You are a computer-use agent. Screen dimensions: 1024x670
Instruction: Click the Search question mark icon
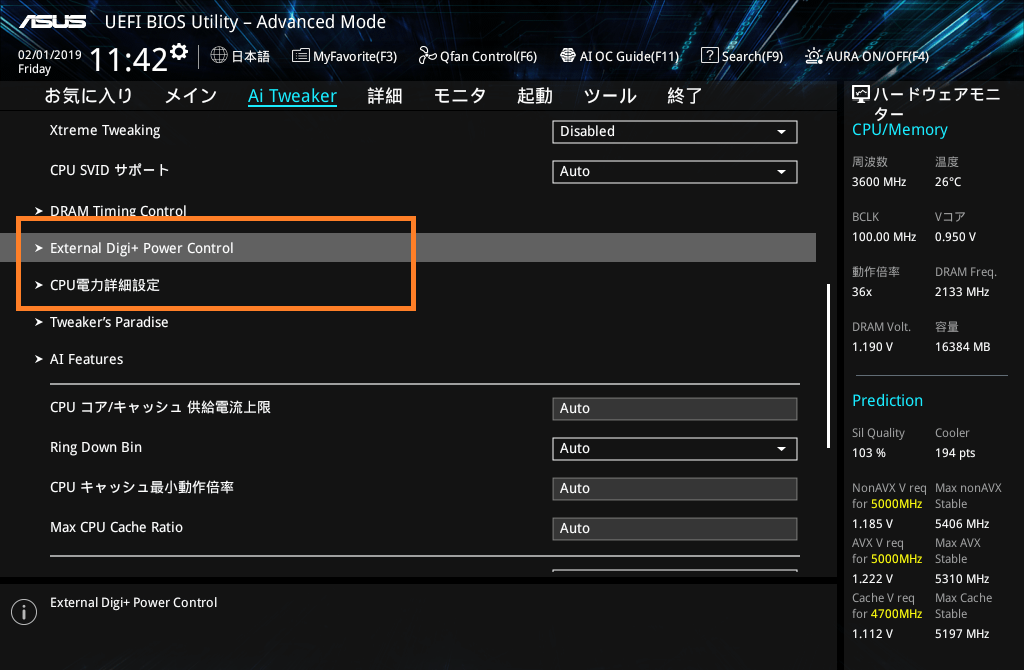point(709,56)
